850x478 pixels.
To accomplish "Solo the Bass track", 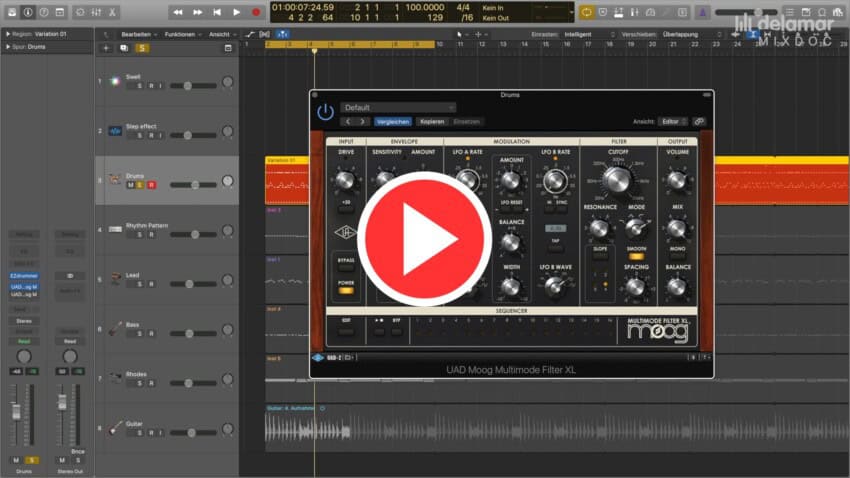I will [x=140, y=334].
